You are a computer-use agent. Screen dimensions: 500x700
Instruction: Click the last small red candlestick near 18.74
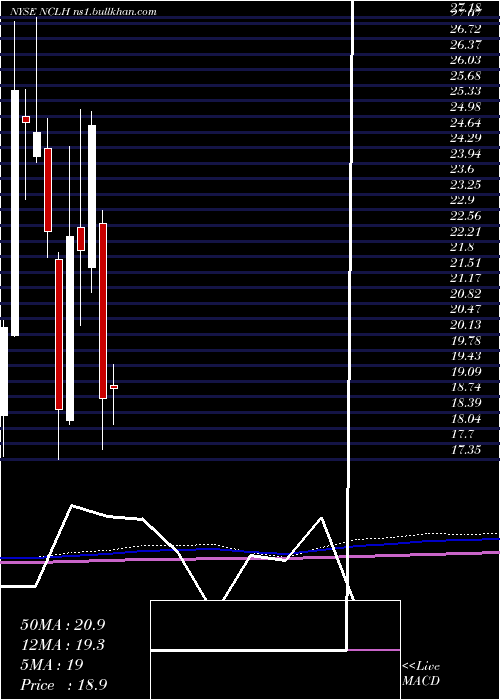click(x=114, y=387)
